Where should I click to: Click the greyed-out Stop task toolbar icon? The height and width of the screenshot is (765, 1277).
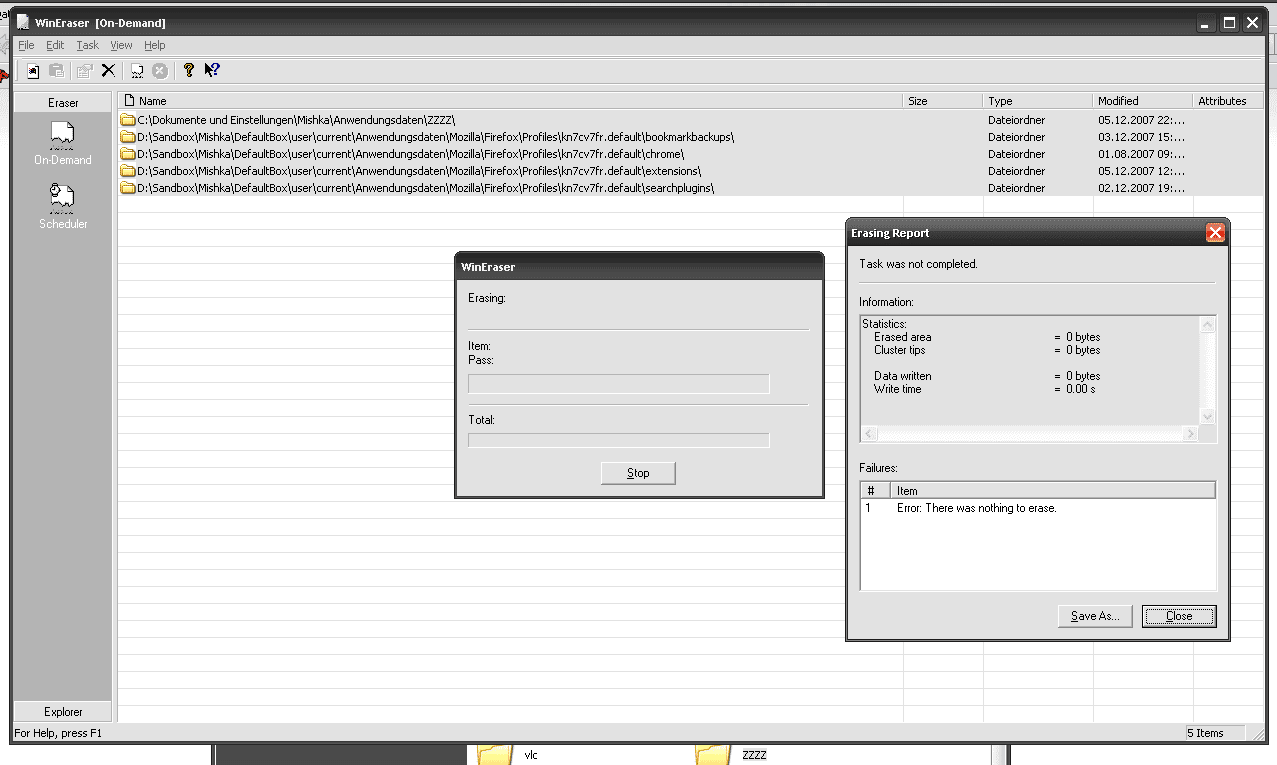pyautogui.click(x=160, y=70)
